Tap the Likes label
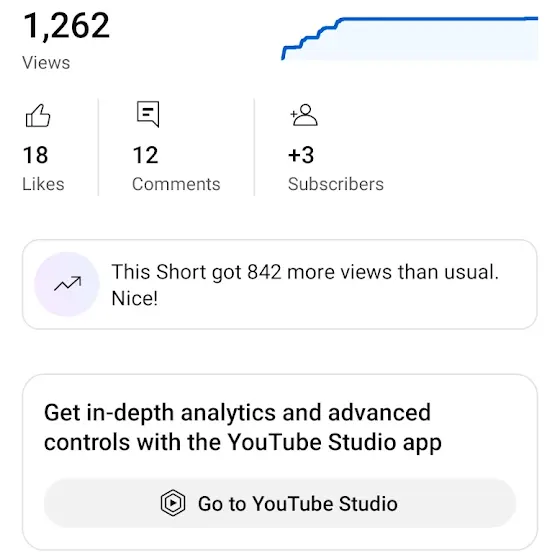Image resolution: width=560 pixels, height=560 pixels. pyautogui.click(x=43, y=184)
